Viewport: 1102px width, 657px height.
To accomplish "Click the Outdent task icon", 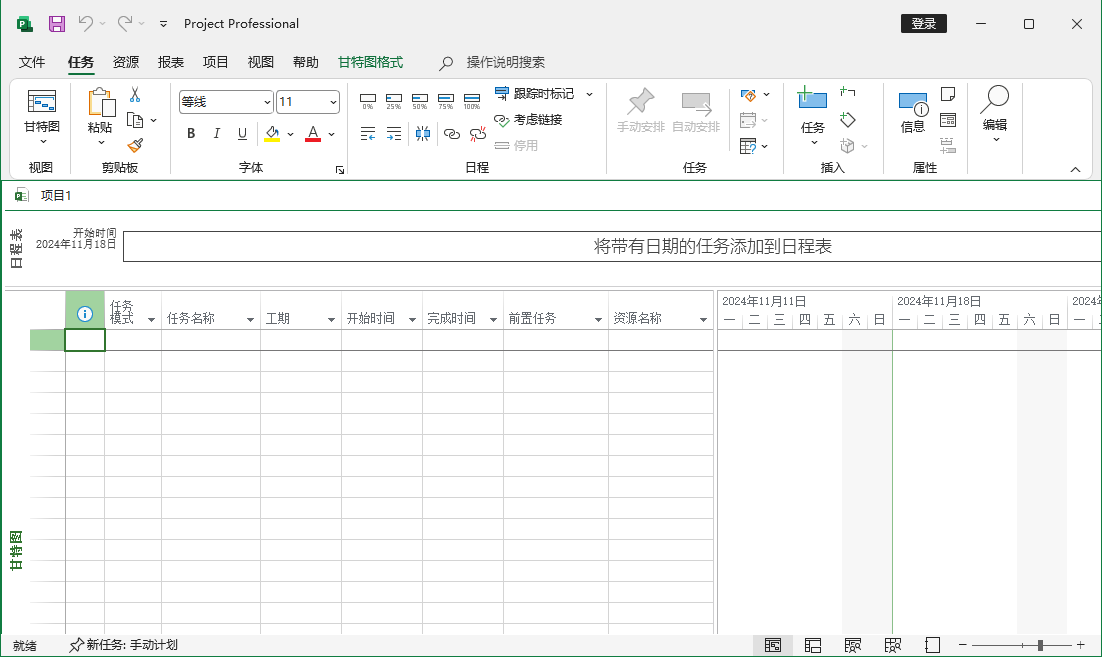I will pyautogui.click(x=368, y=134).
